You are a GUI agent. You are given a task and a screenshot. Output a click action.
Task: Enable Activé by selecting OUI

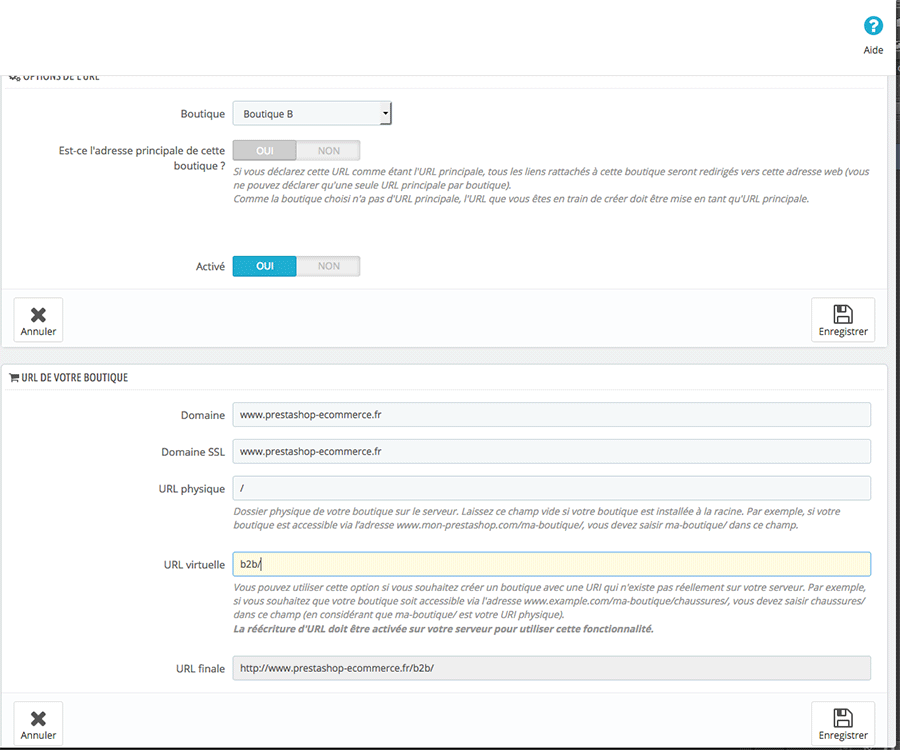(x=265, y=266)
